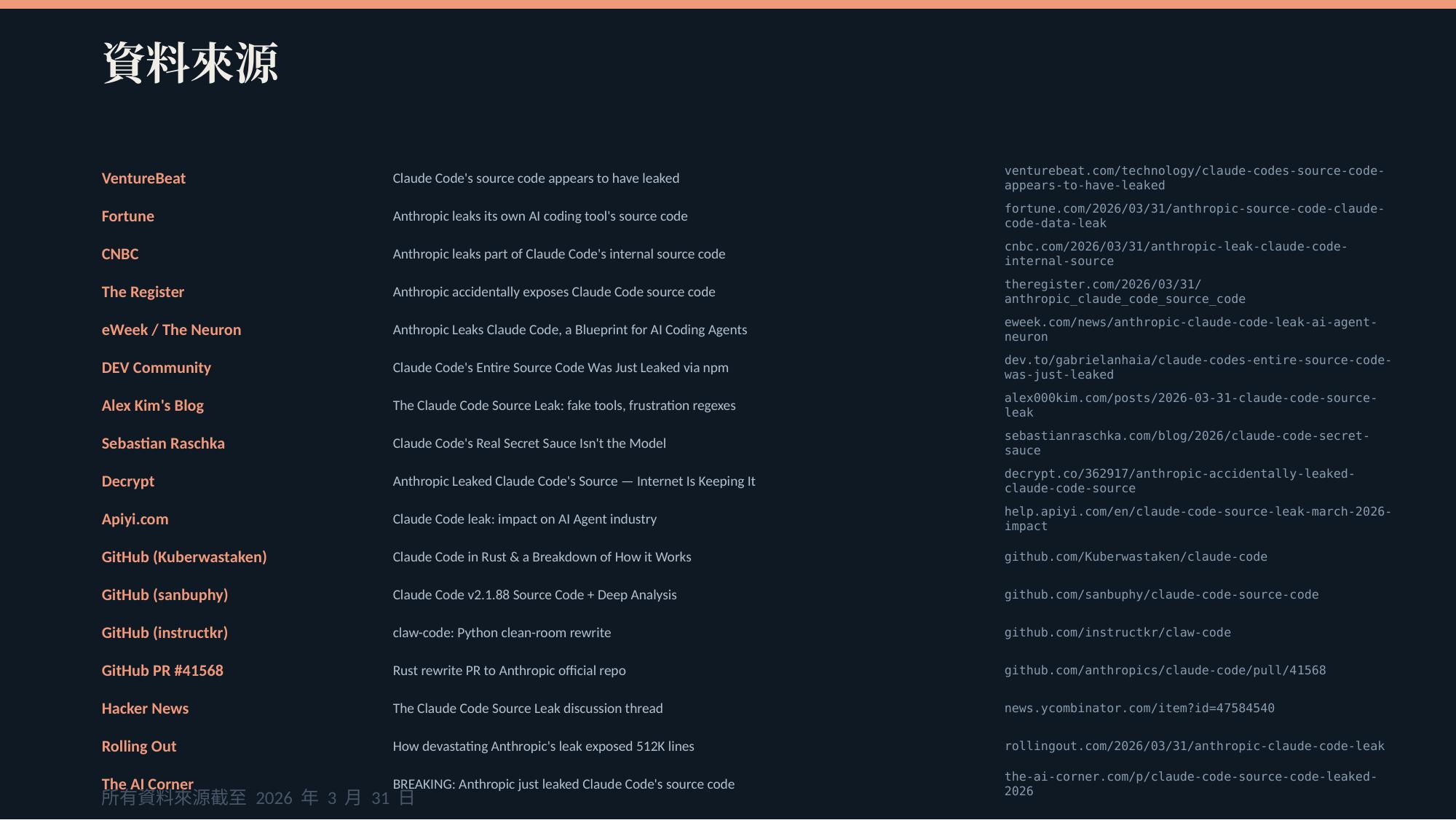Viewport: 1456px width, 820px height.
Task: Open the alex000kim.com post URL
Action: pyautogui.click(x=1190, y=405)
